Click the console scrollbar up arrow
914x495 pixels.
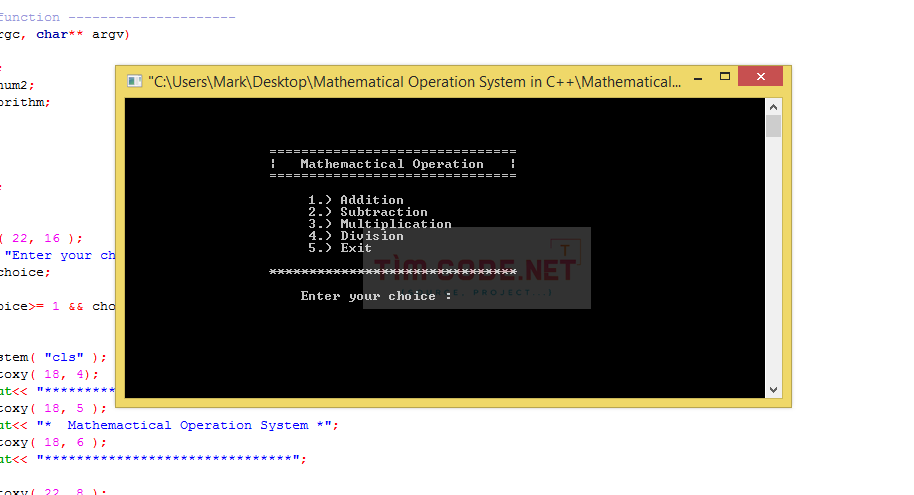[x=774, y=107]
